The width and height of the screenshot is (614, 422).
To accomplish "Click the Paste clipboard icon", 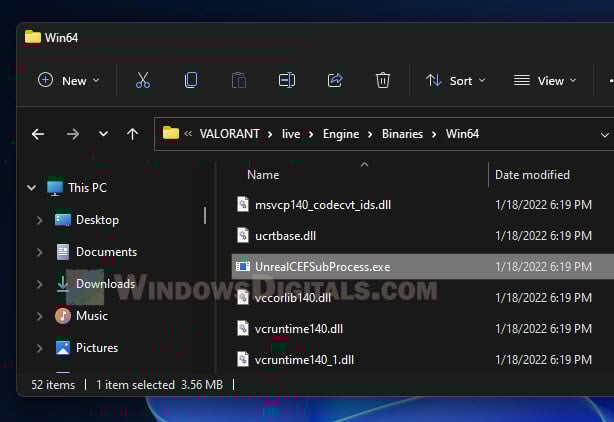I will pos(239,80).
